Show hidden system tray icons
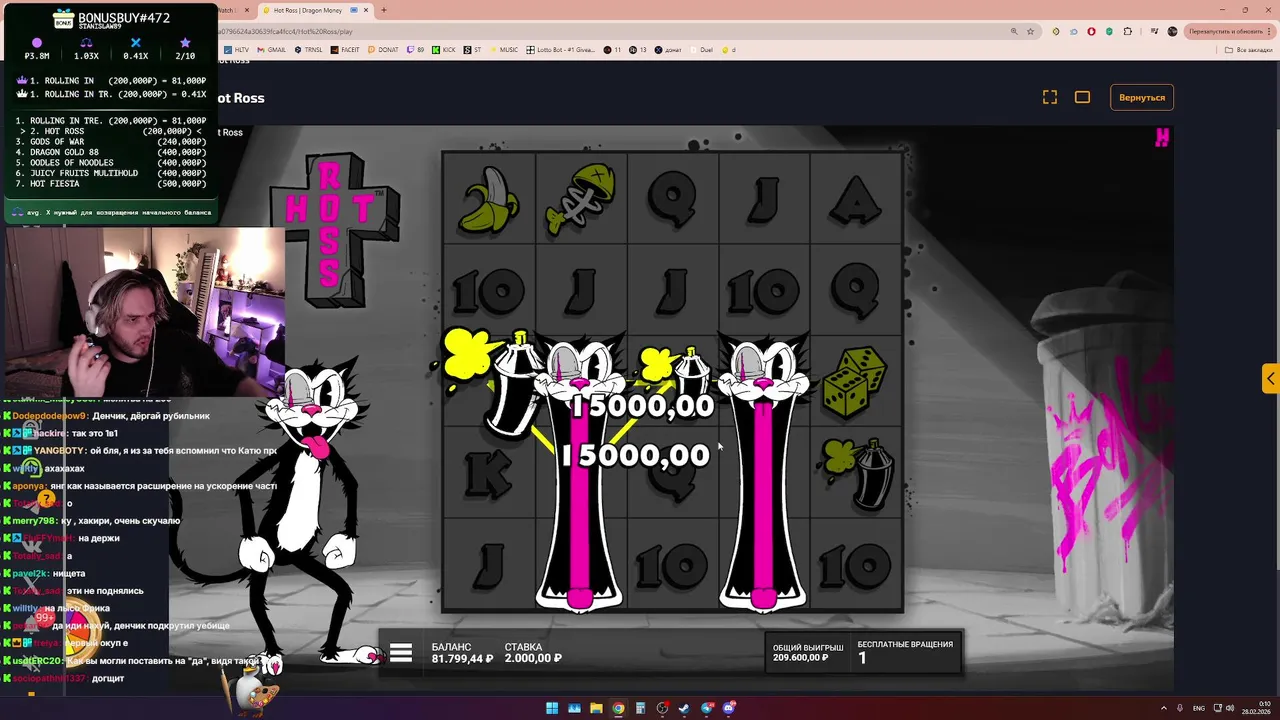Screen dimensions: 1280x720 coord(1164,708)
